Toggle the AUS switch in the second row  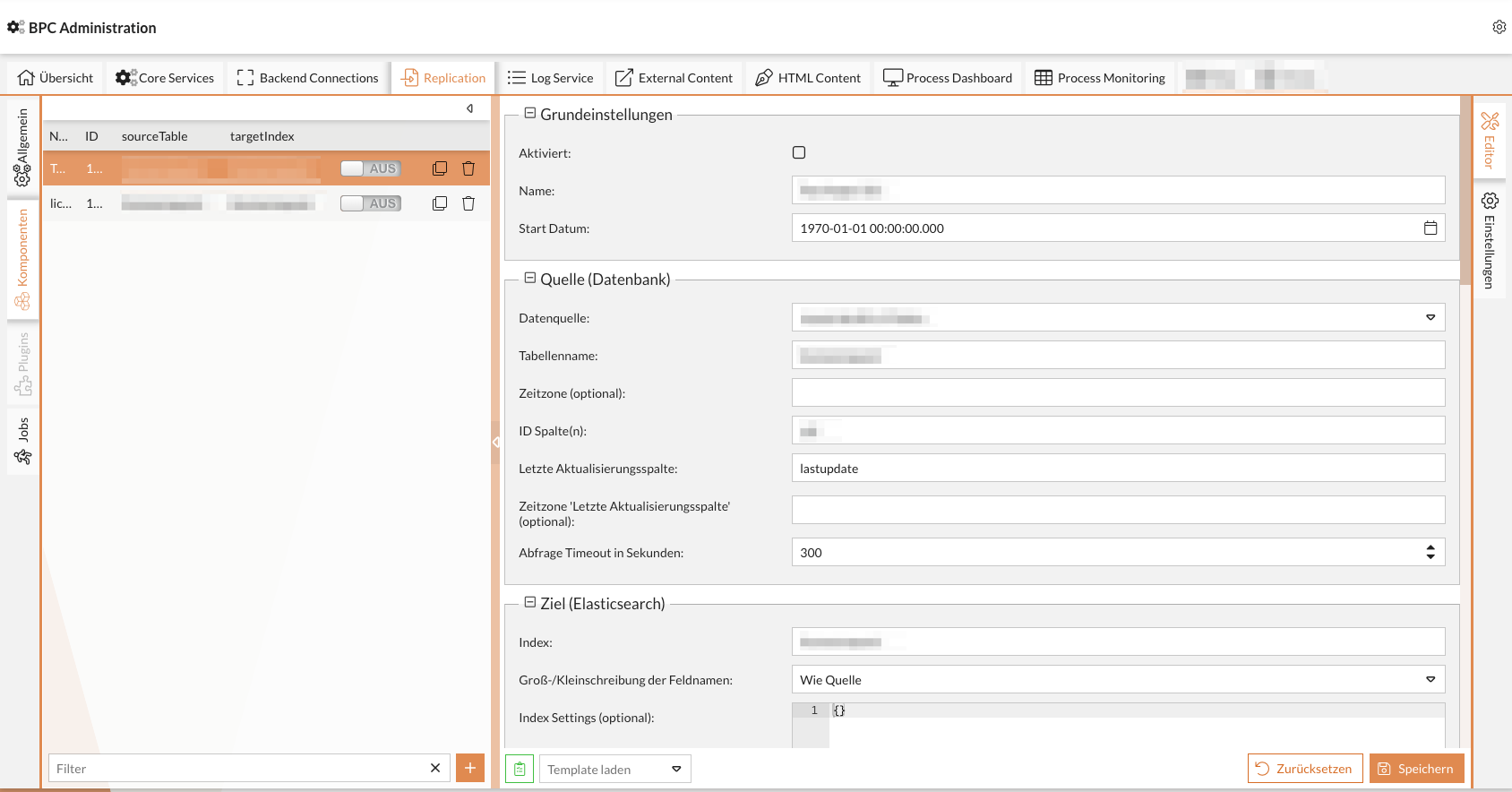pos(371,203)
